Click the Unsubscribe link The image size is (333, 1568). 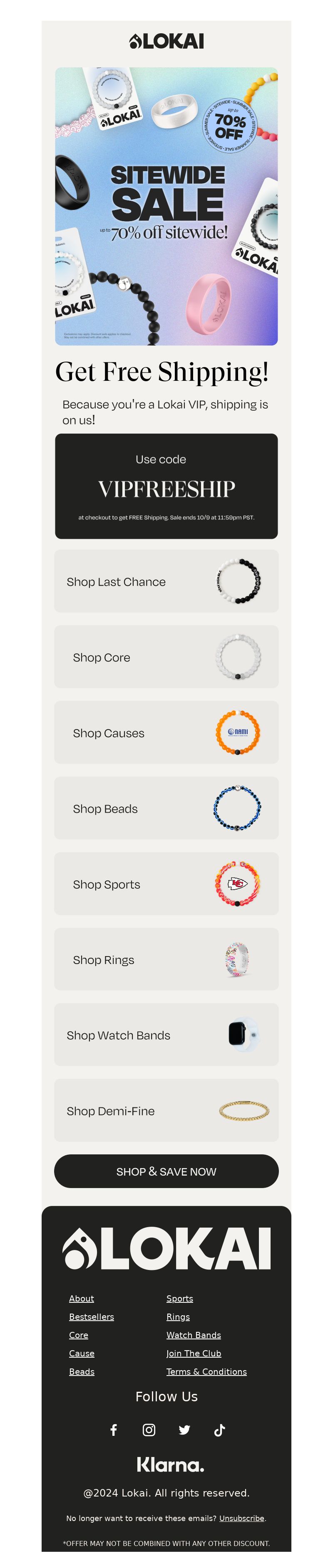241,1518
